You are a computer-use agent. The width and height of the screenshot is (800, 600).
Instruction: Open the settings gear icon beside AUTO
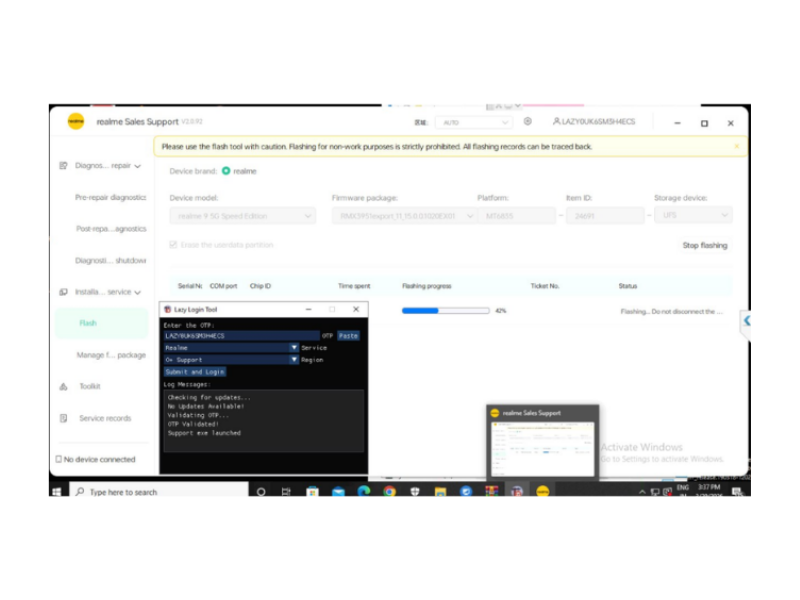click(528, 121)
